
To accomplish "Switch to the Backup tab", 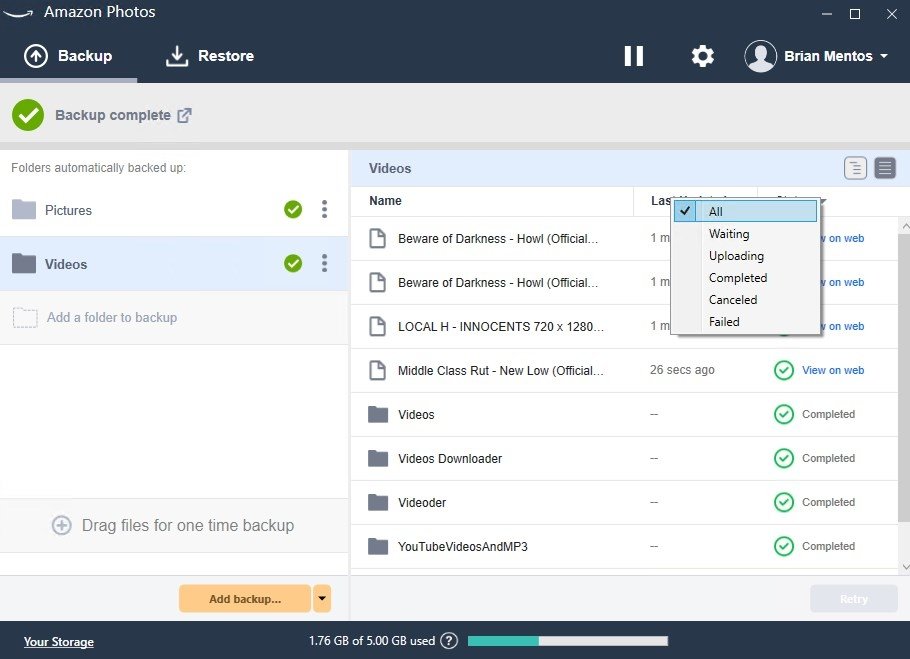I will click(x=68, y=56).
